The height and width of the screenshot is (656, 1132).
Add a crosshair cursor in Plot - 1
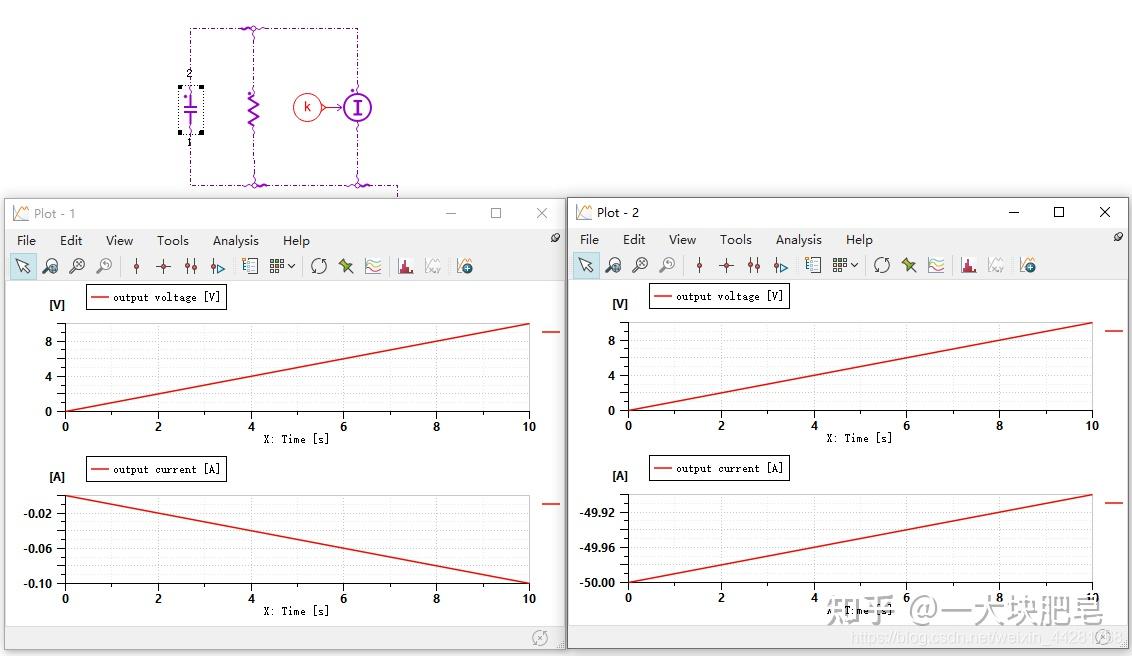(x=163, y=266)
